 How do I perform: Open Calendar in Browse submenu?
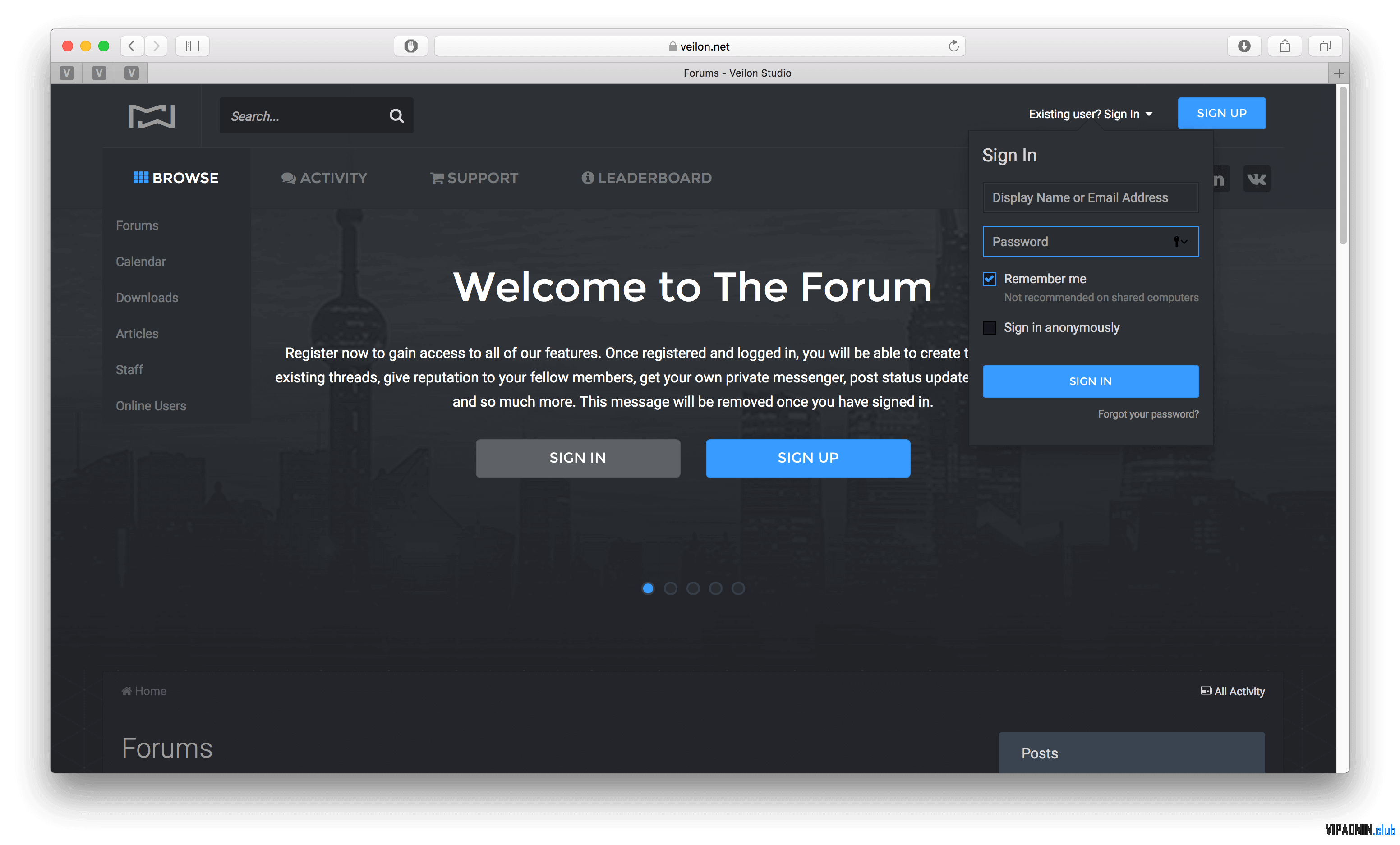pyautogui.click(x=141, y=261)
